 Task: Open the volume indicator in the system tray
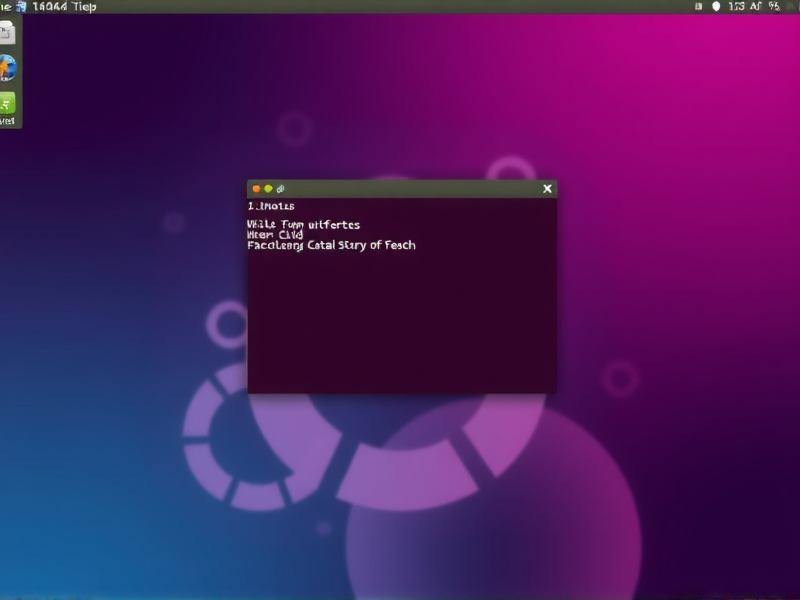[x=717, y=5]
